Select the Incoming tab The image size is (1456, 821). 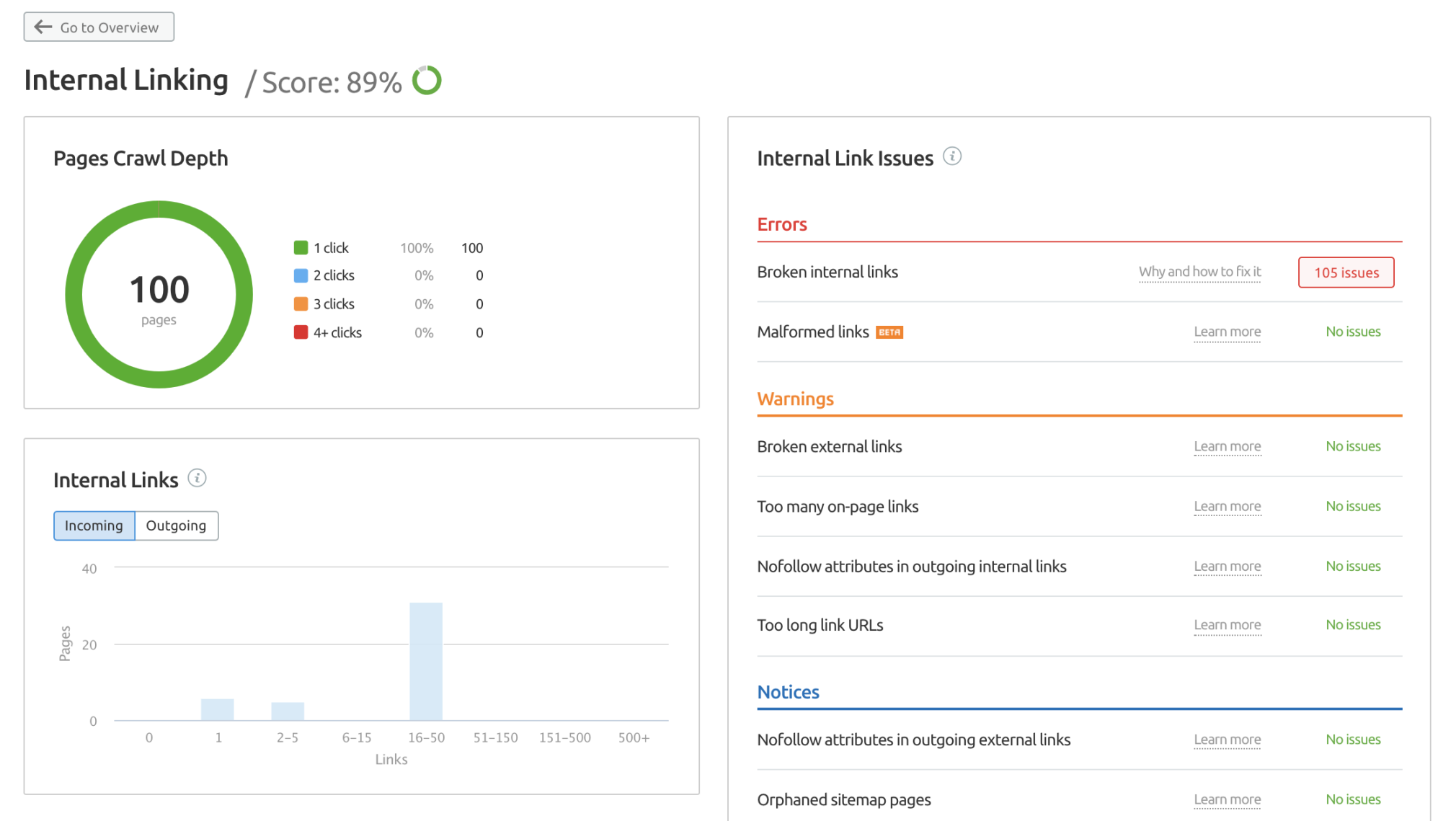pyautogui.click(x=94, y=525)
